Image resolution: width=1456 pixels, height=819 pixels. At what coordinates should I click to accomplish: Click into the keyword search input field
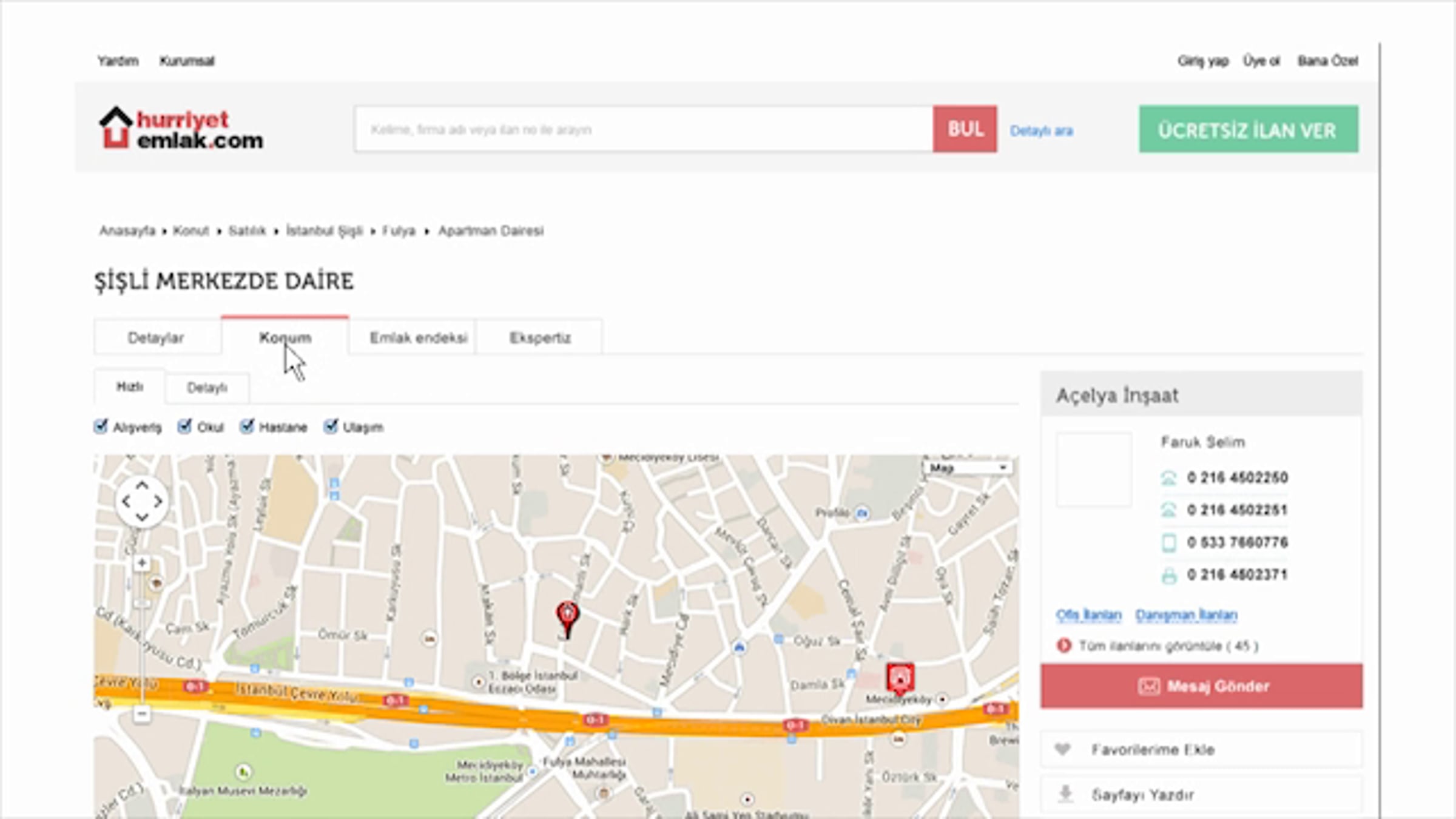point(643,129)
